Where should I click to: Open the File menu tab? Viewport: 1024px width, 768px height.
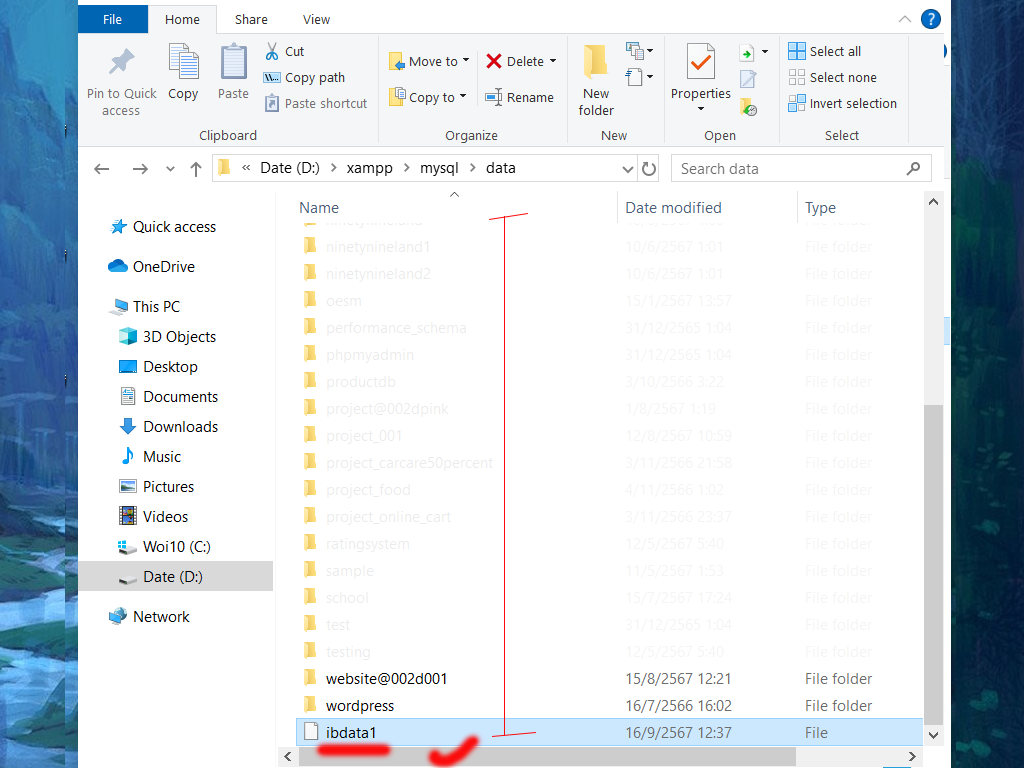[113, 19]
